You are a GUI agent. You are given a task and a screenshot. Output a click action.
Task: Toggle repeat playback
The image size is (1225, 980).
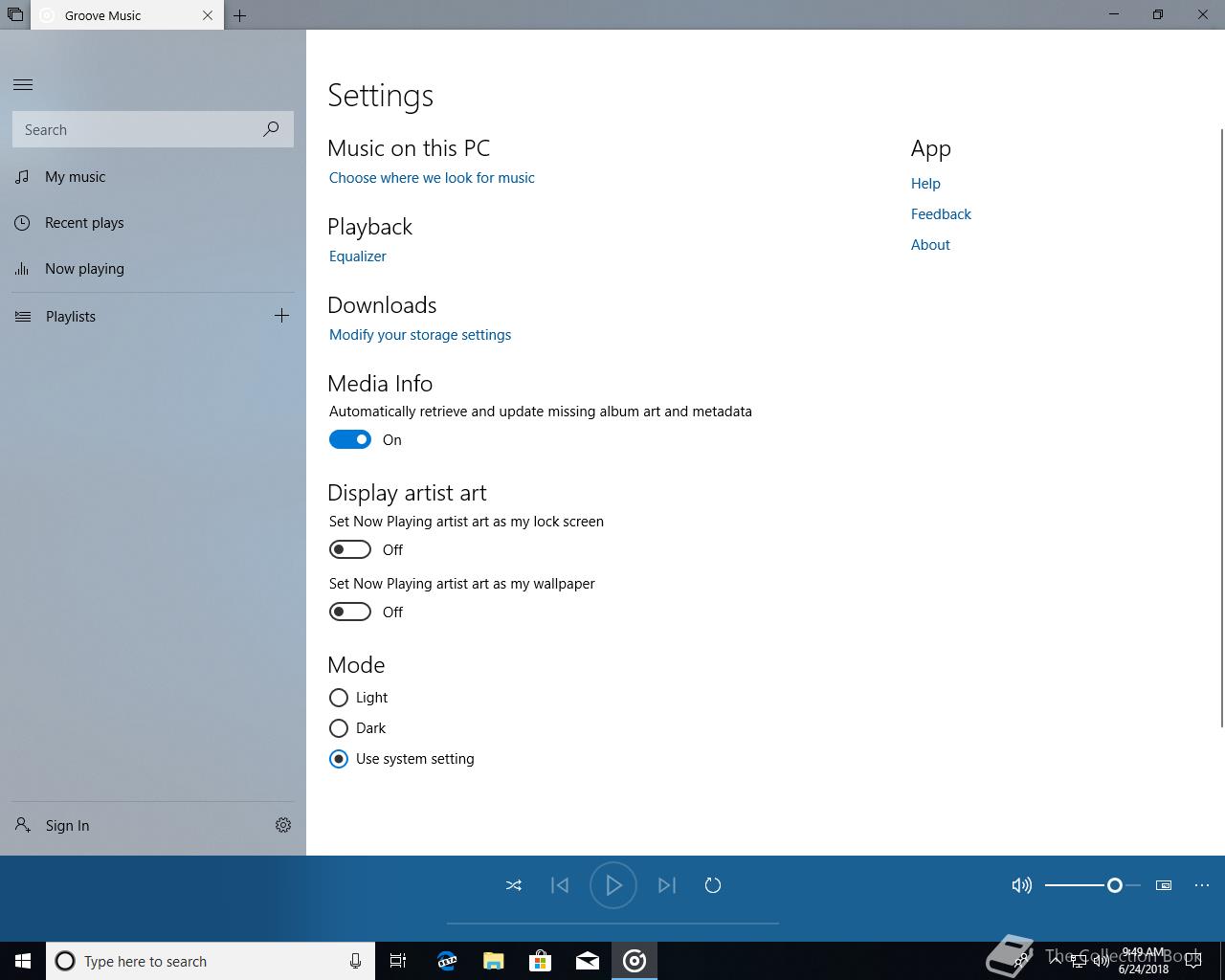pyautogui.click(x=713, y=885)
